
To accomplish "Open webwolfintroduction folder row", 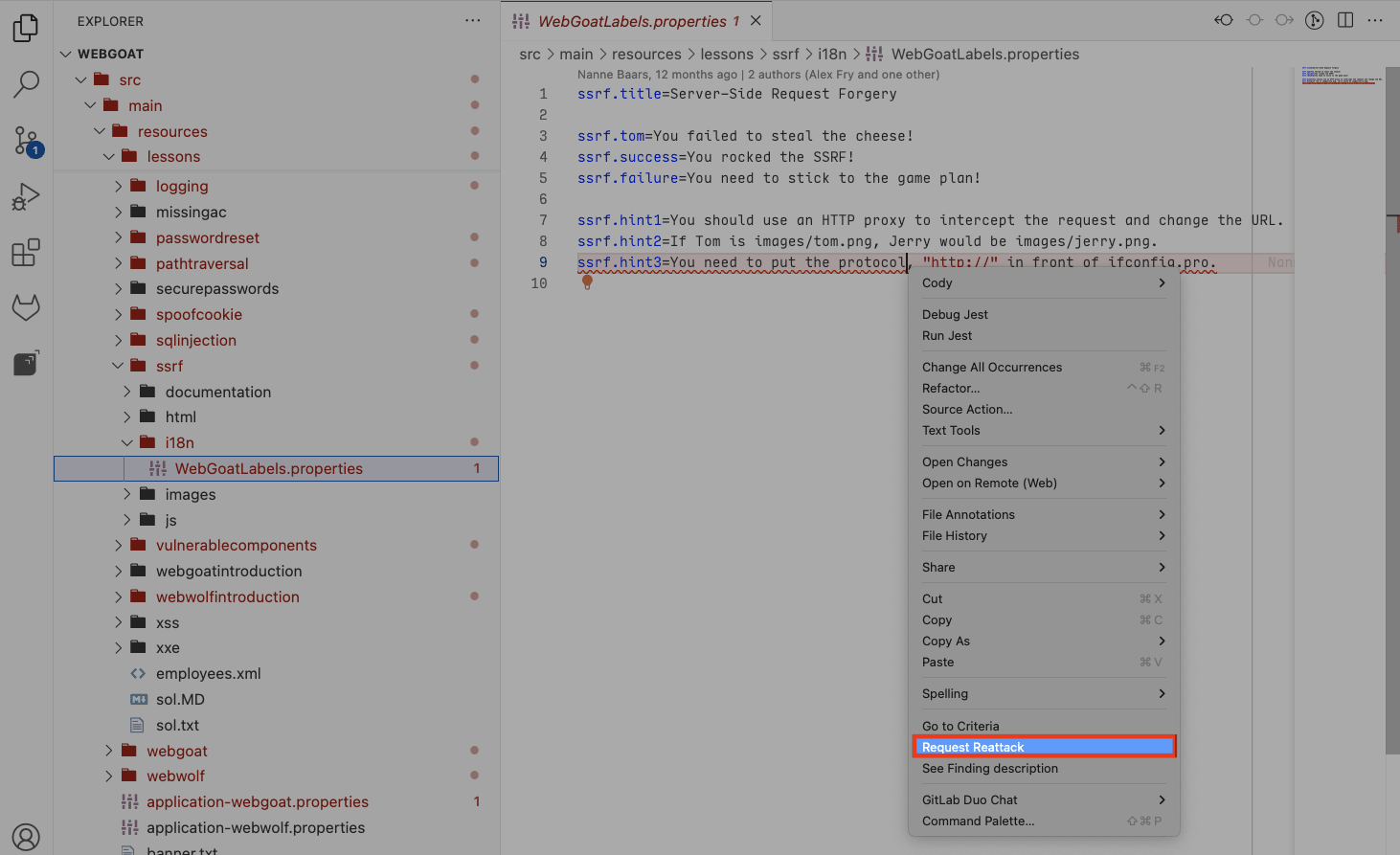I will click(x=276, y=596).
